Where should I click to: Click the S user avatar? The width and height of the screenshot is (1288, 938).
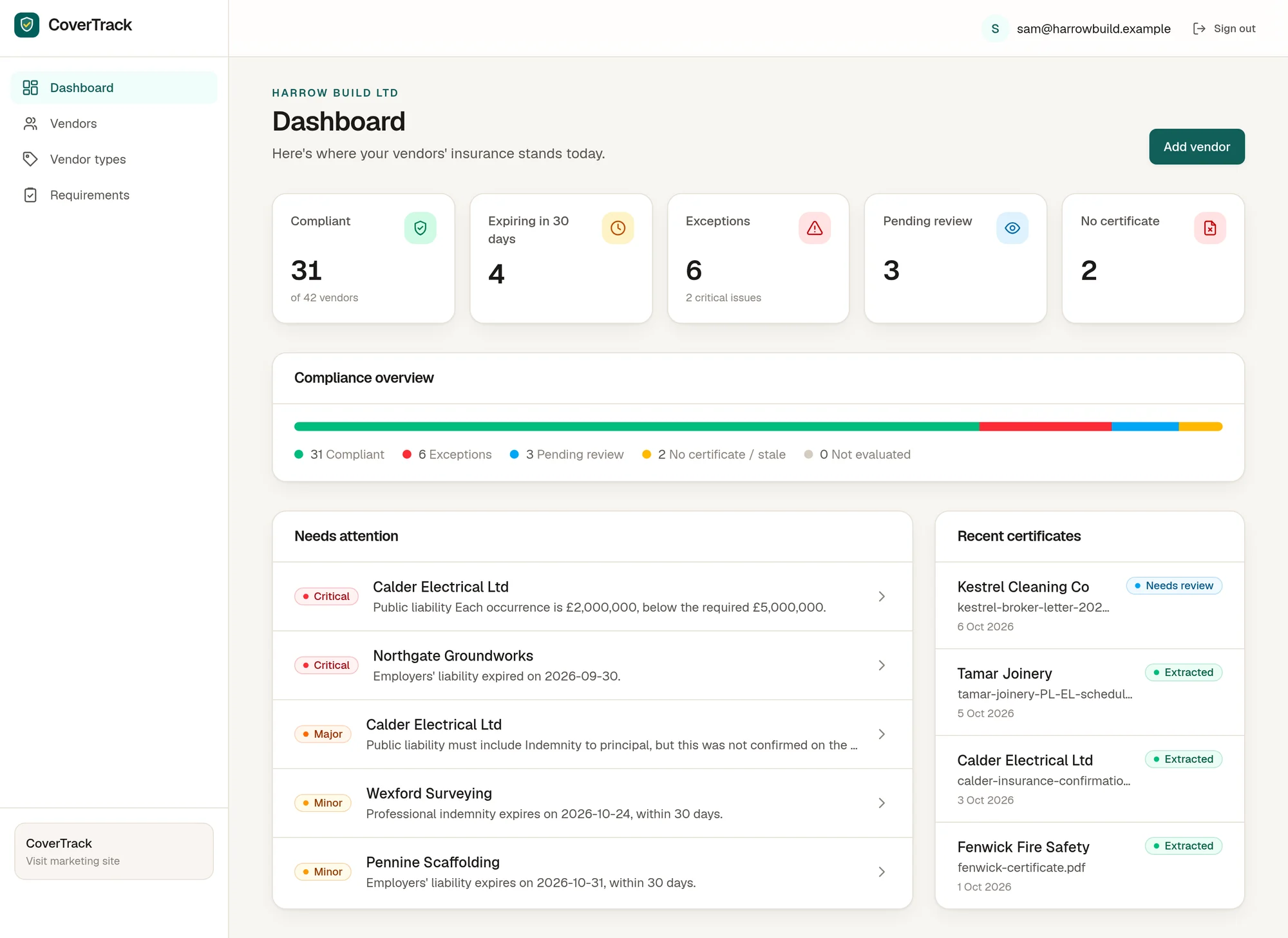995,28
